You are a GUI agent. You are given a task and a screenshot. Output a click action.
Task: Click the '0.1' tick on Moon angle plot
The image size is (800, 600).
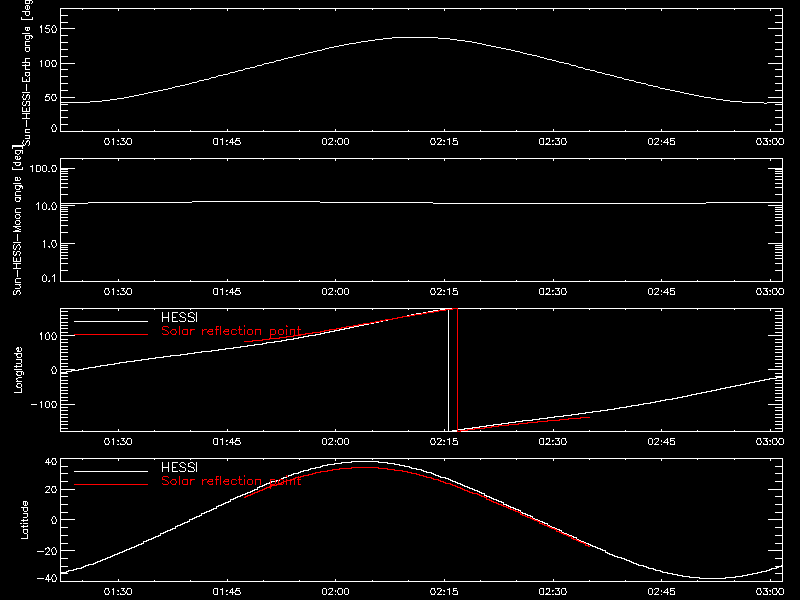tap(49, 278)
